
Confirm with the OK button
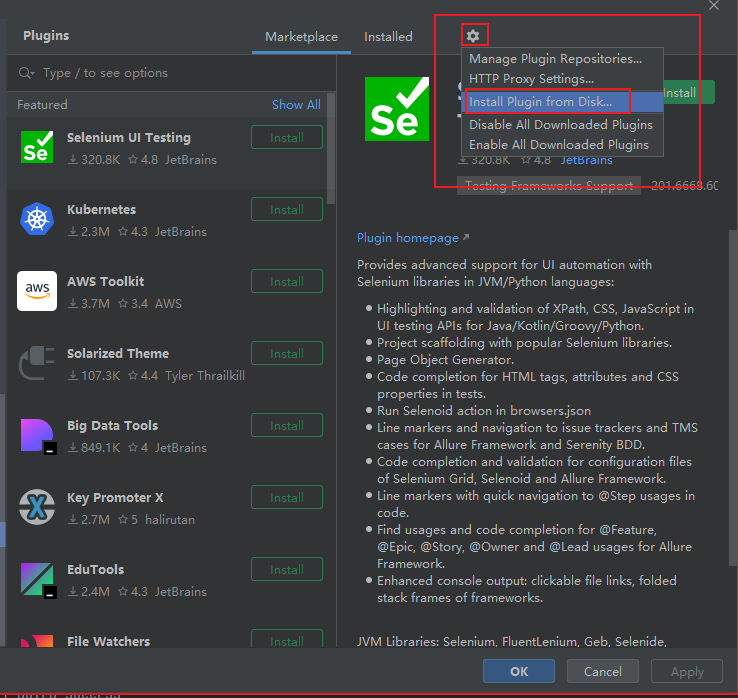[x=519, y=671]
